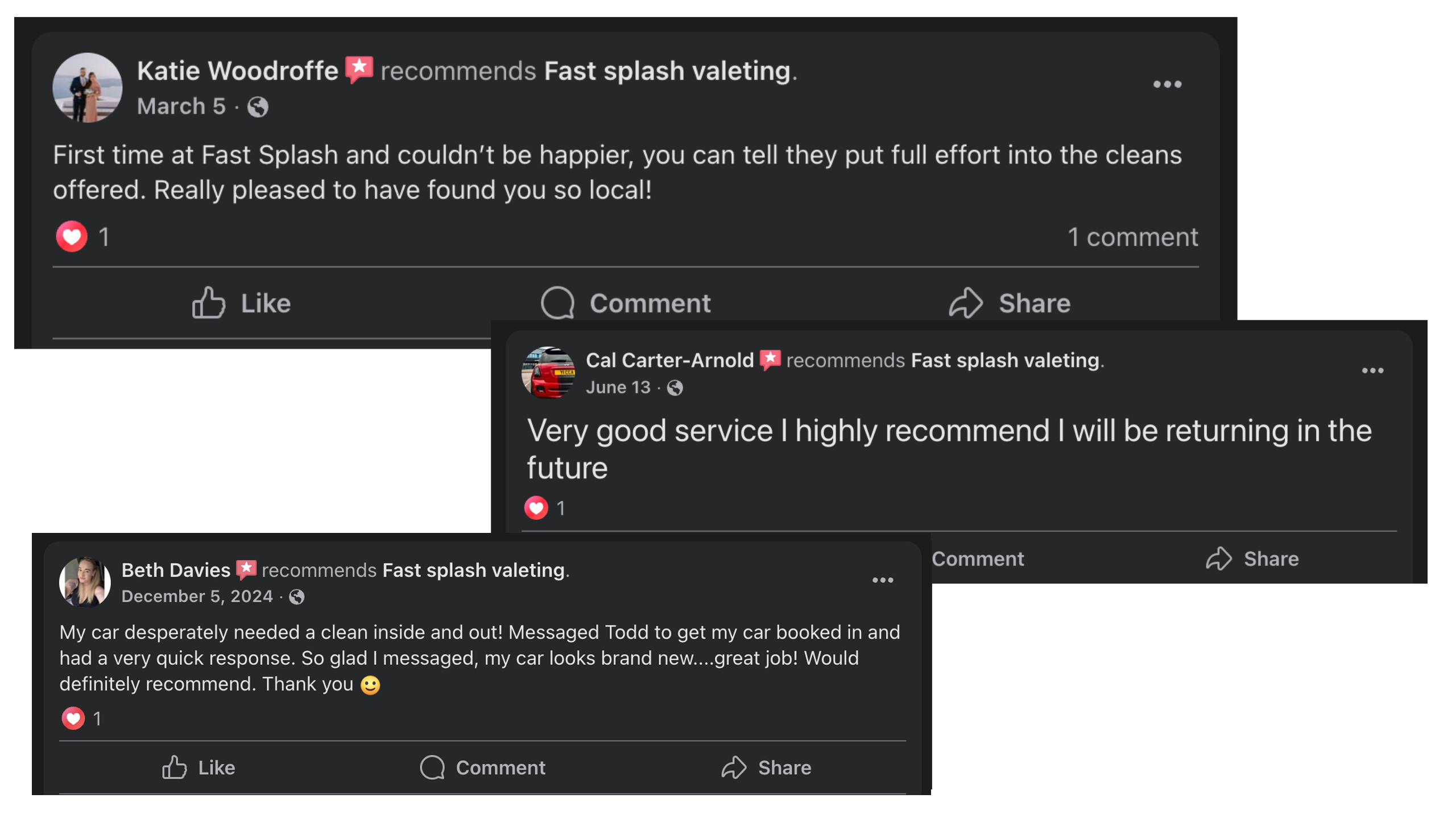Like Beth Davies' recommendation post
This screenshot has height=819, width=1456.
[x=198, y=767]
